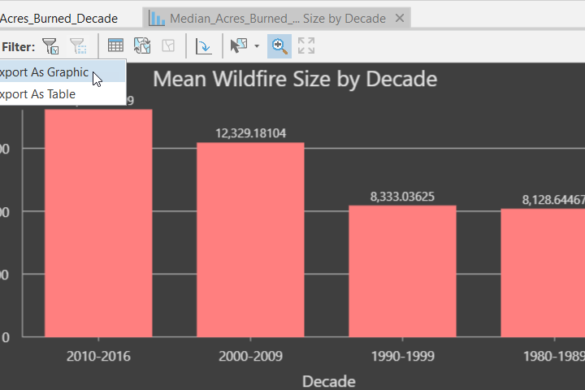Click the chart title Mean Wildfire Size by Decade

295,79
